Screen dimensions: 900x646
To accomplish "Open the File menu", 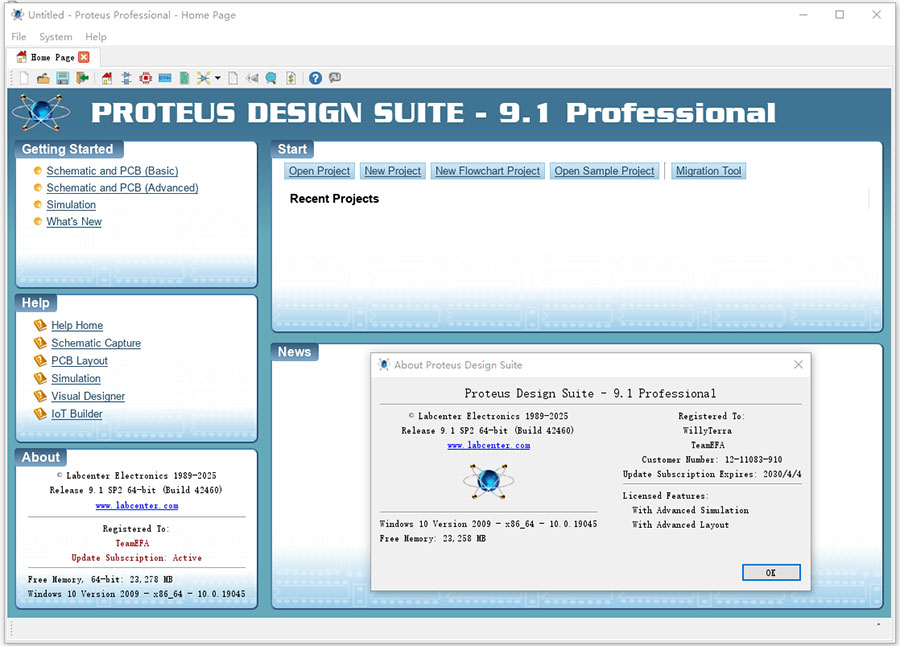I will pos(19,37).
